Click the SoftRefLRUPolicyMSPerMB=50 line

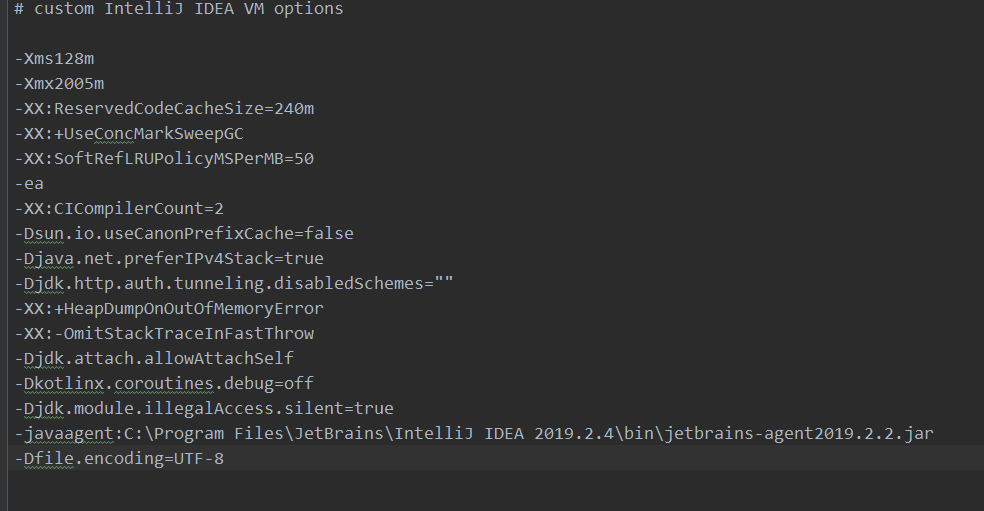(164, 158)
